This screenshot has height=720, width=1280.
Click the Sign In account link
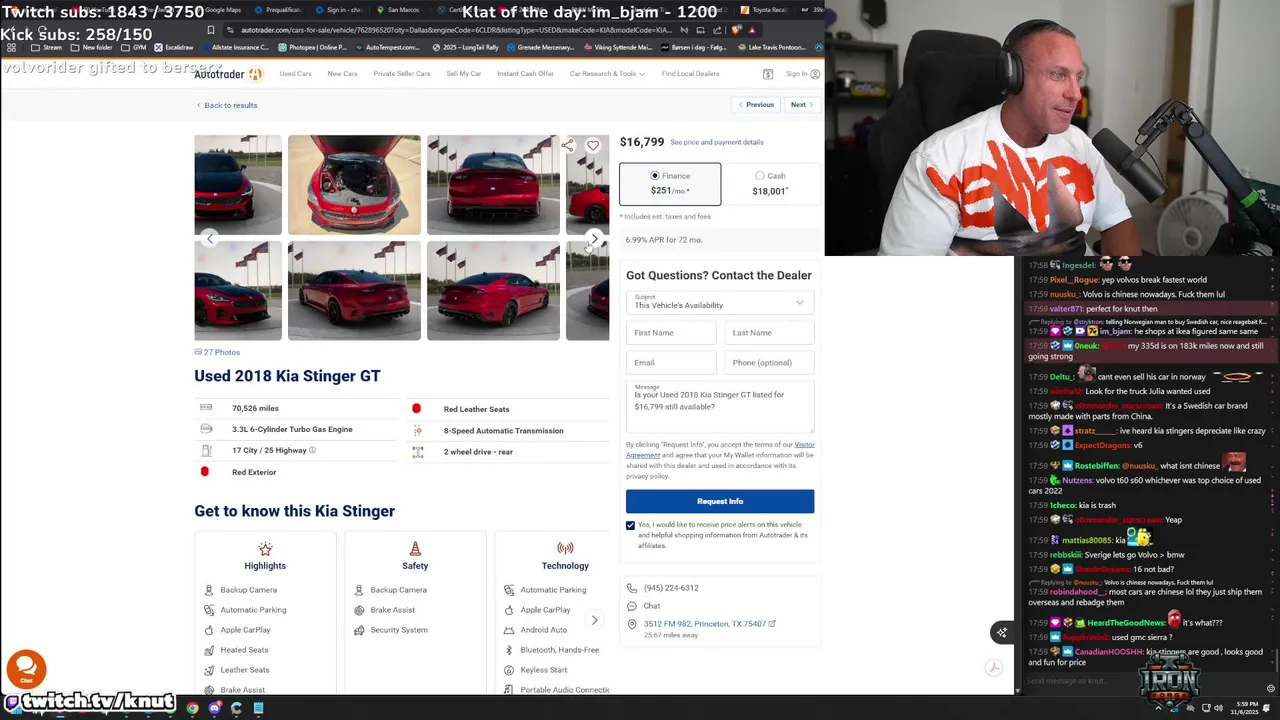(x=802, y=74)
